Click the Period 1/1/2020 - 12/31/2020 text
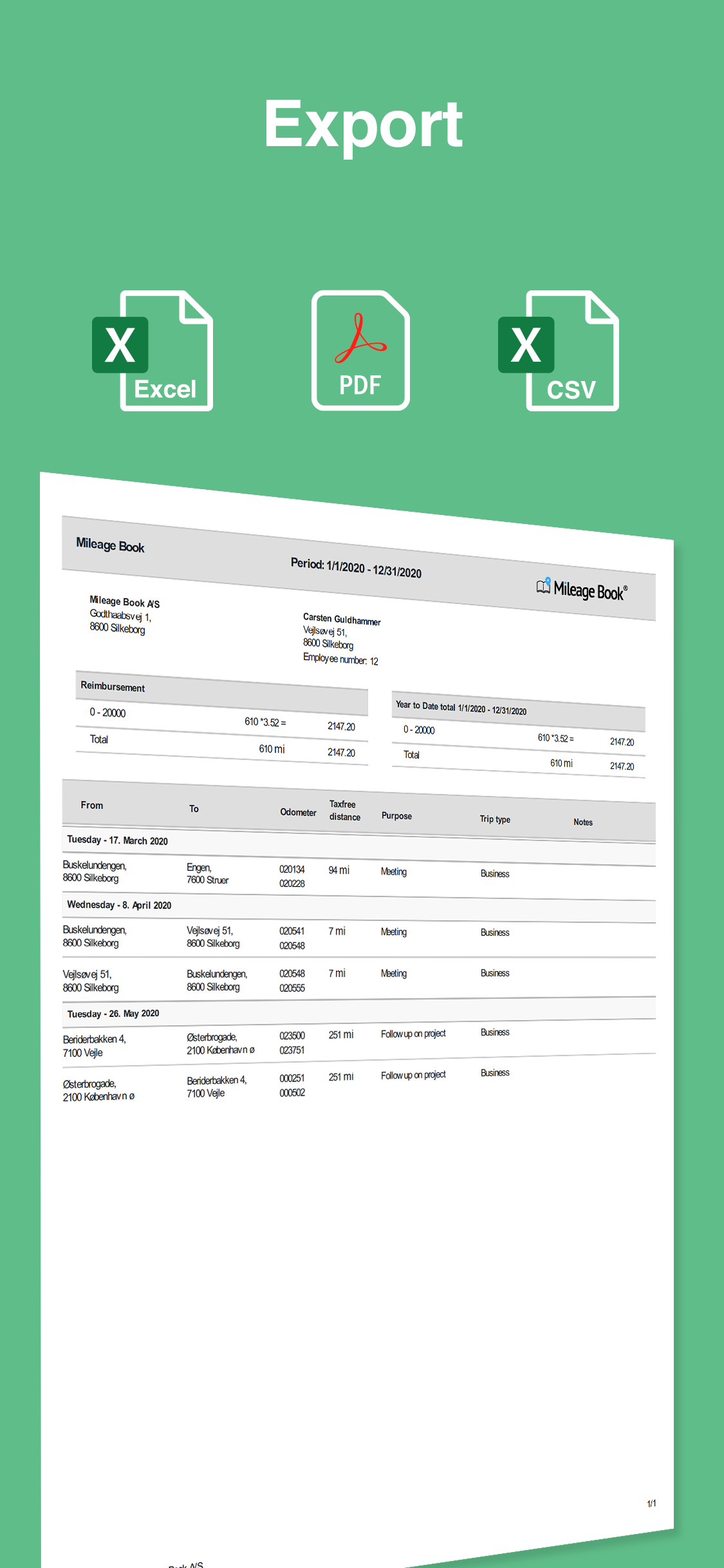This screenshot has height=1568, width=724. pos(356,568)
